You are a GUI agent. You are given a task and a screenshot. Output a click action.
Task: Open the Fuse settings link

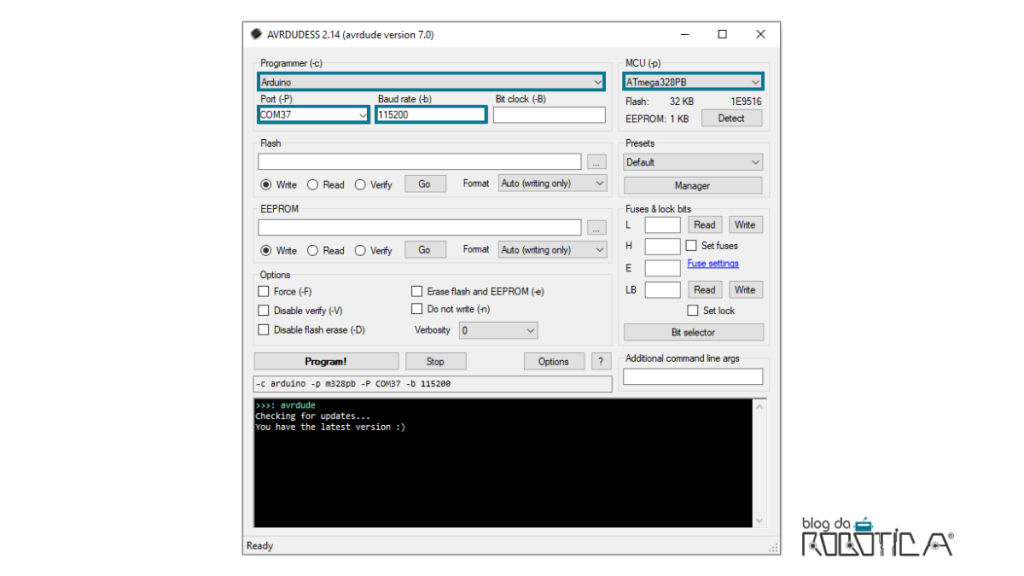pyautogui.click(x=712, y=263)
